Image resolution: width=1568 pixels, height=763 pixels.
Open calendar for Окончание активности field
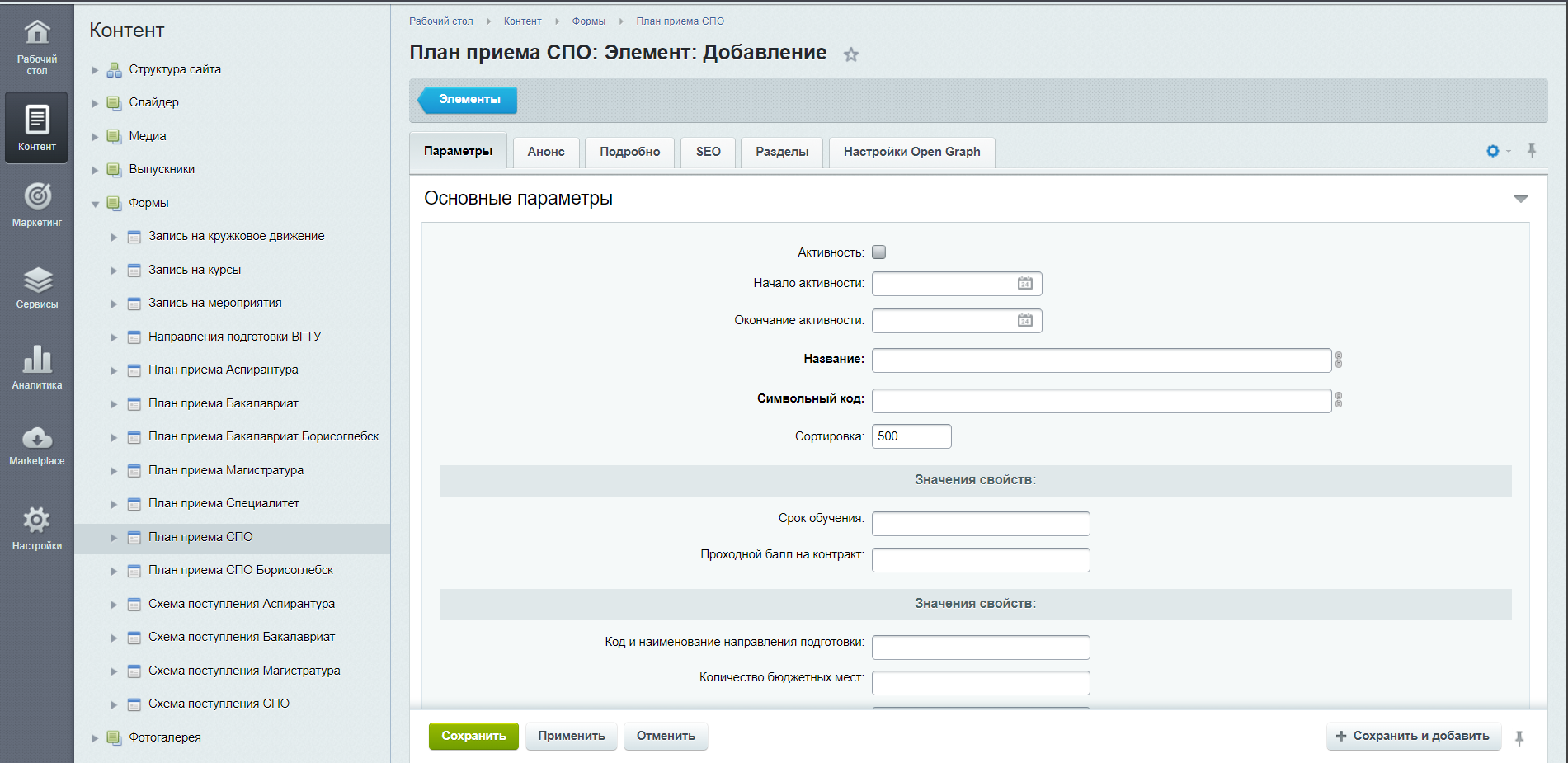[x=1024, y=321]
